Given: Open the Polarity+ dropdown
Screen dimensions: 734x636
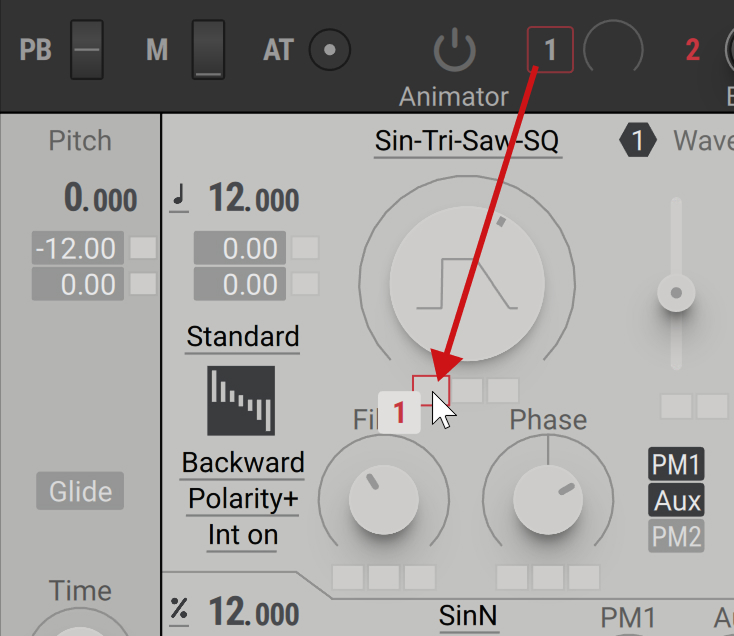Looking at the screenshot, I should coord(242,499).
